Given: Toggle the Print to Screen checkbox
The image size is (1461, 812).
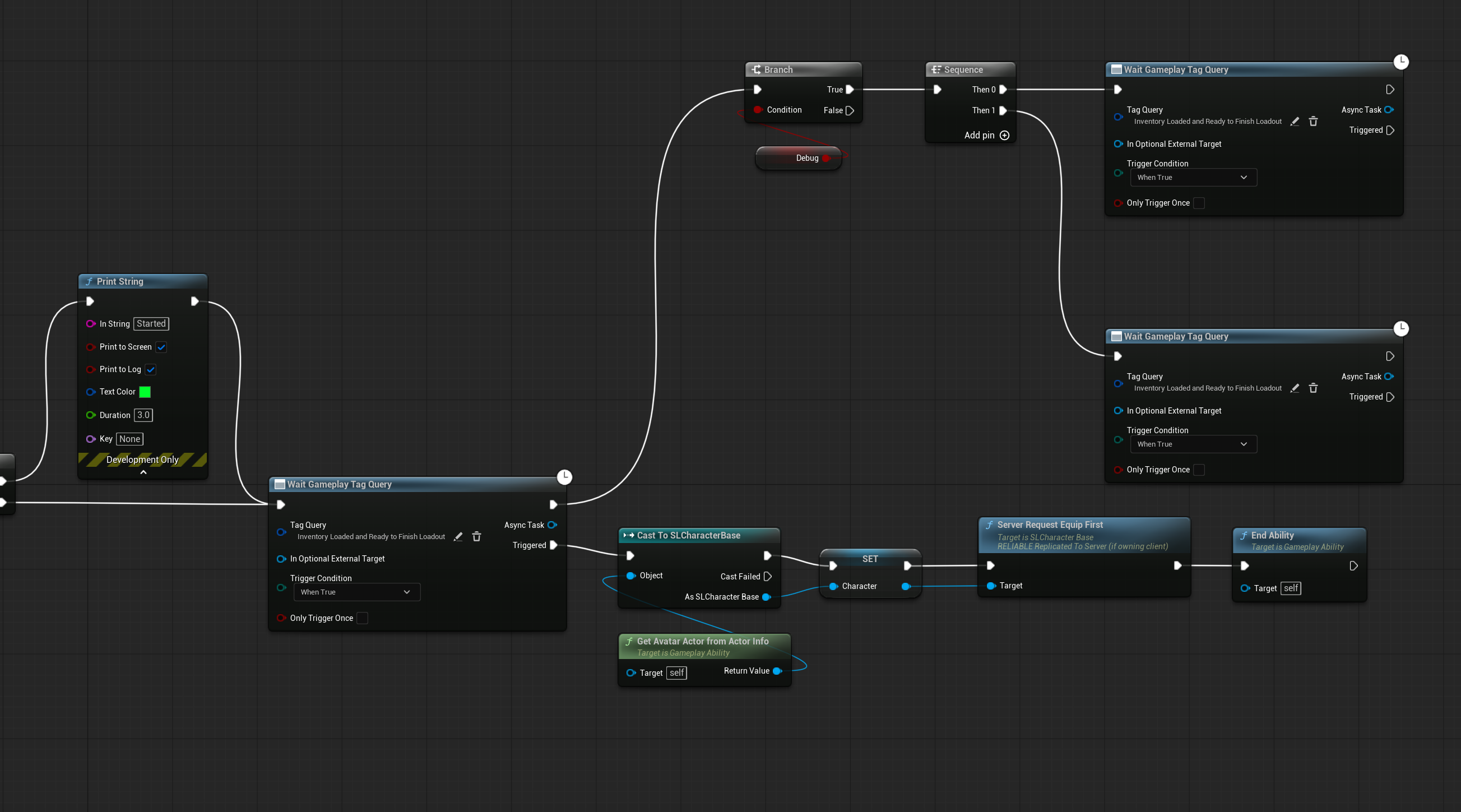Looking at the screenshot, I should [161, 347].
